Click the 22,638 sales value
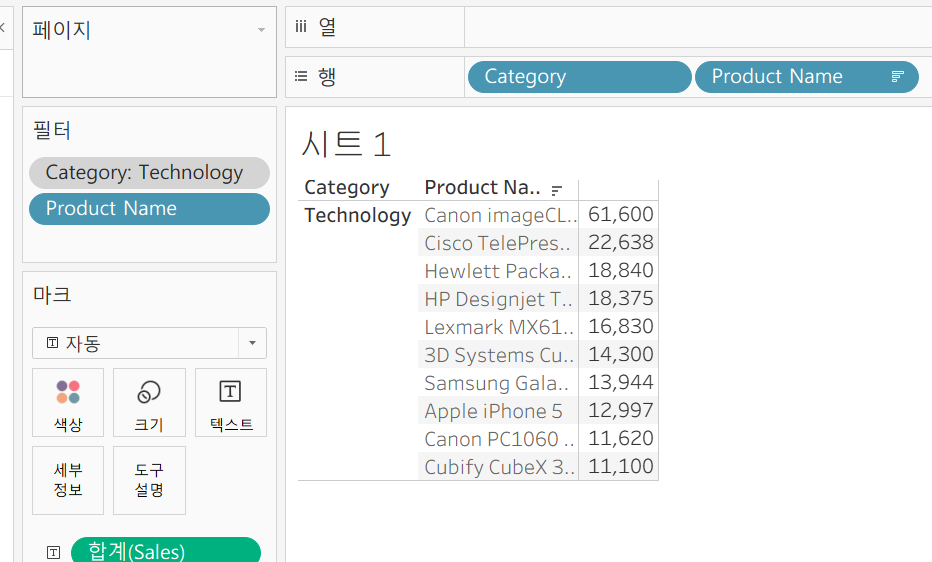Viewport: 932px width, 562px height. pos(621,242)
